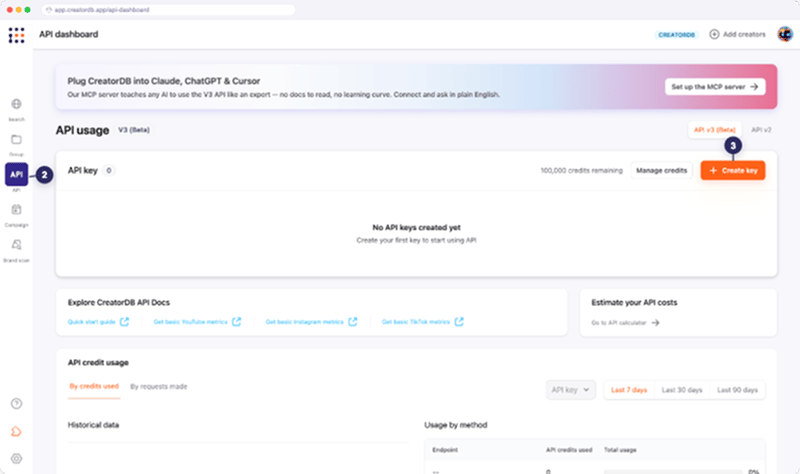
Task: Open the Brand scan icon in sidebar
Action: (16, 245)
